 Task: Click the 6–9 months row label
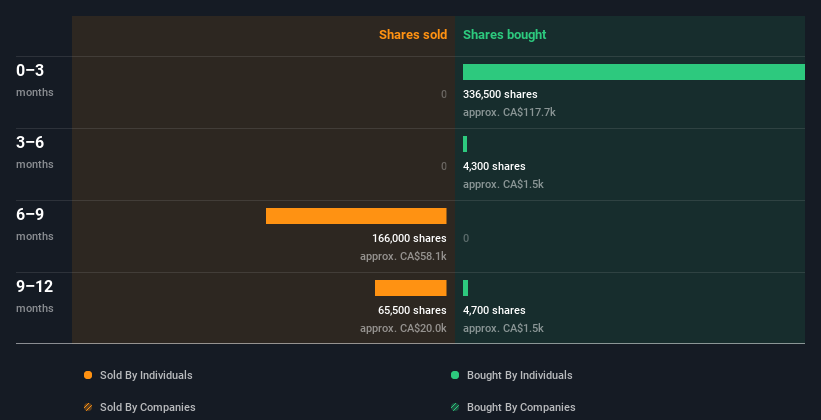pyautogui.click(x=35, y=224)
